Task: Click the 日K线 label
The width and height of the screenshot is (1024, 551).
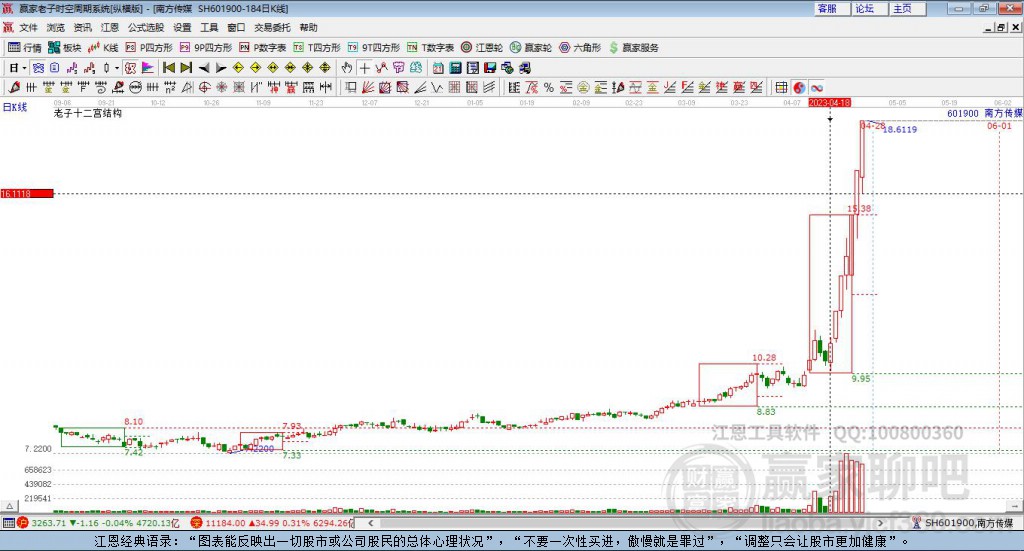Action: (15, 107)
